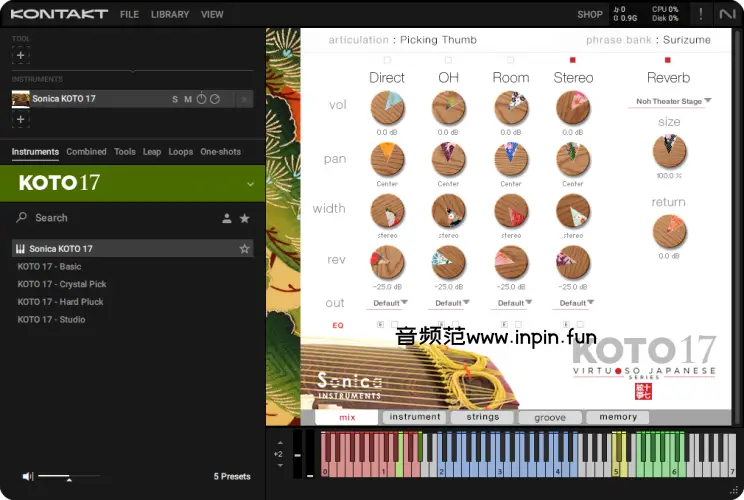Screen dimensions: 744x500
Task: Filter favorites with the star icon by search
Action: 245,218
